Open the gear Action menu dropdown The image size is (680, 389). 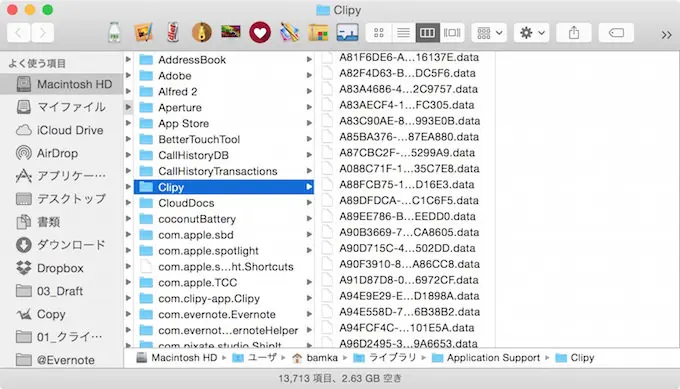click(532, 33)
